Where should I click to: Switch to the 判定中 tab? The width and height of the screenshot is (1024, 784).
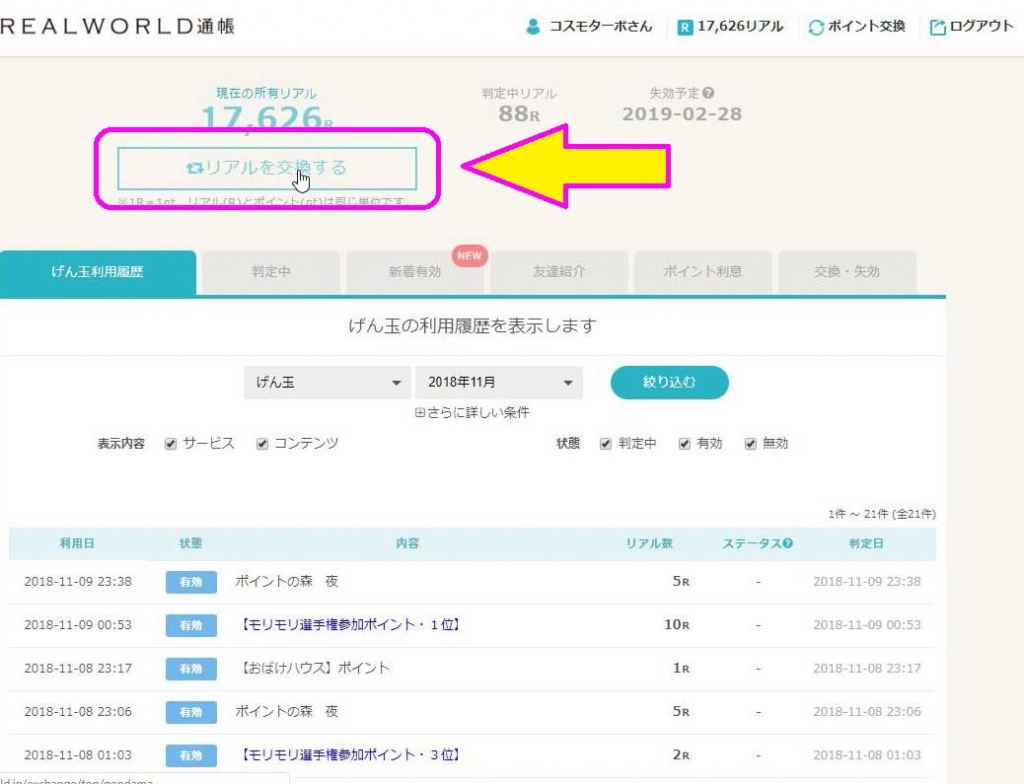point(271,272)
